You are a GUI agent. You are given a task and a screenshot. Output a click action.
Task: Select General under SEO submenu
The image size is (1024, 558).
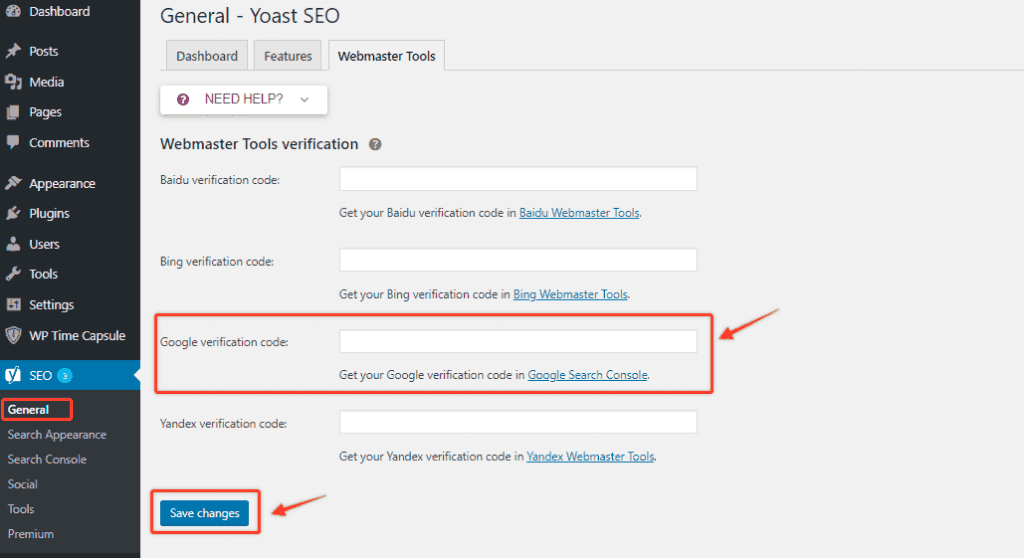tap(29, 410)
